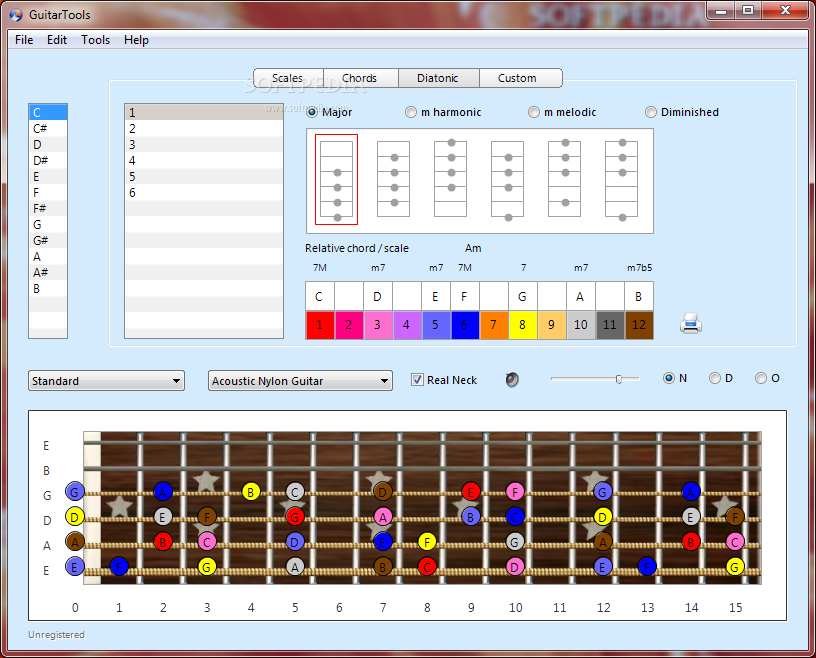Viewport: 816px width, 658px height.
Task: Select the second chord position diagram
Action: click(x=393, y=180)
